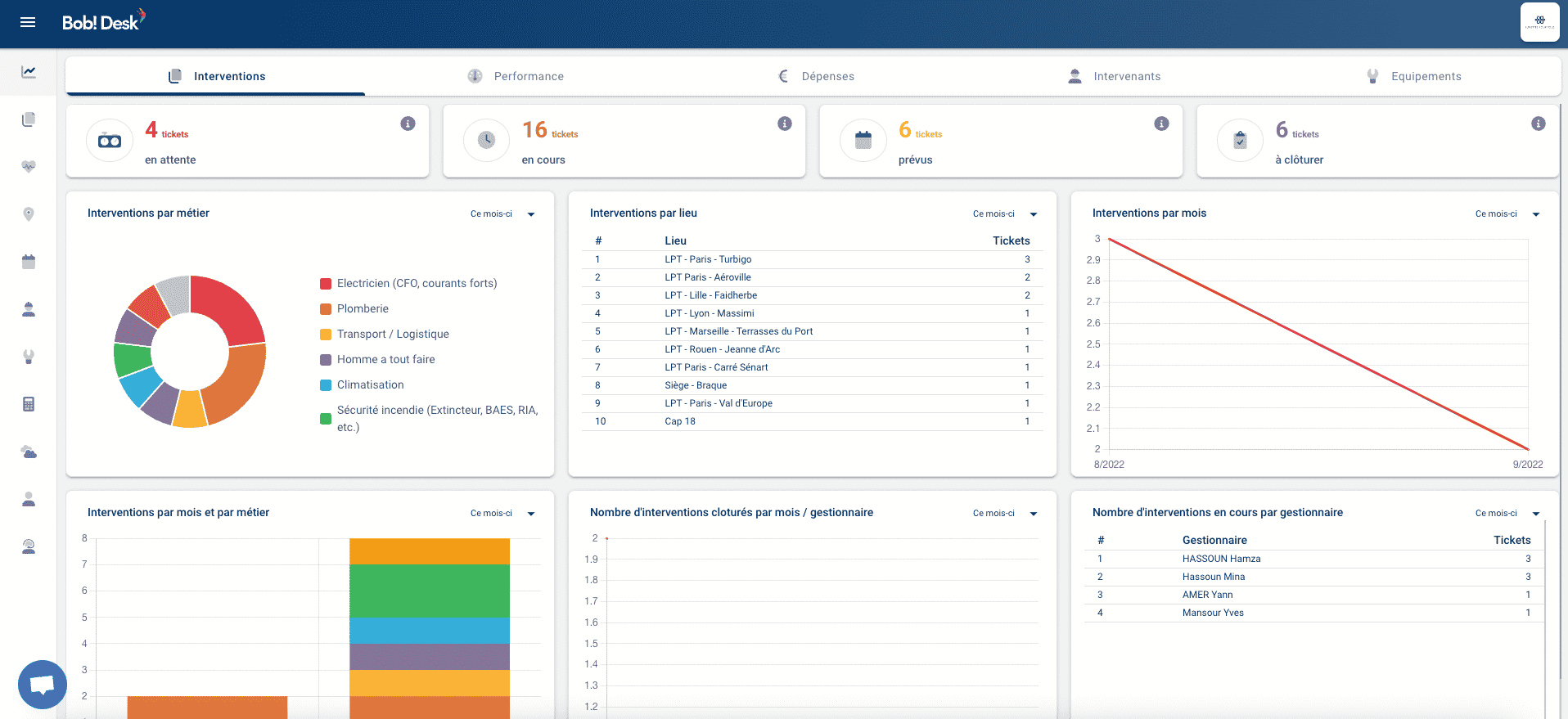This screenshot has width=1568, height=719.
Task: Show info for tickets à clôturer
Action: tap(1539, 124)
